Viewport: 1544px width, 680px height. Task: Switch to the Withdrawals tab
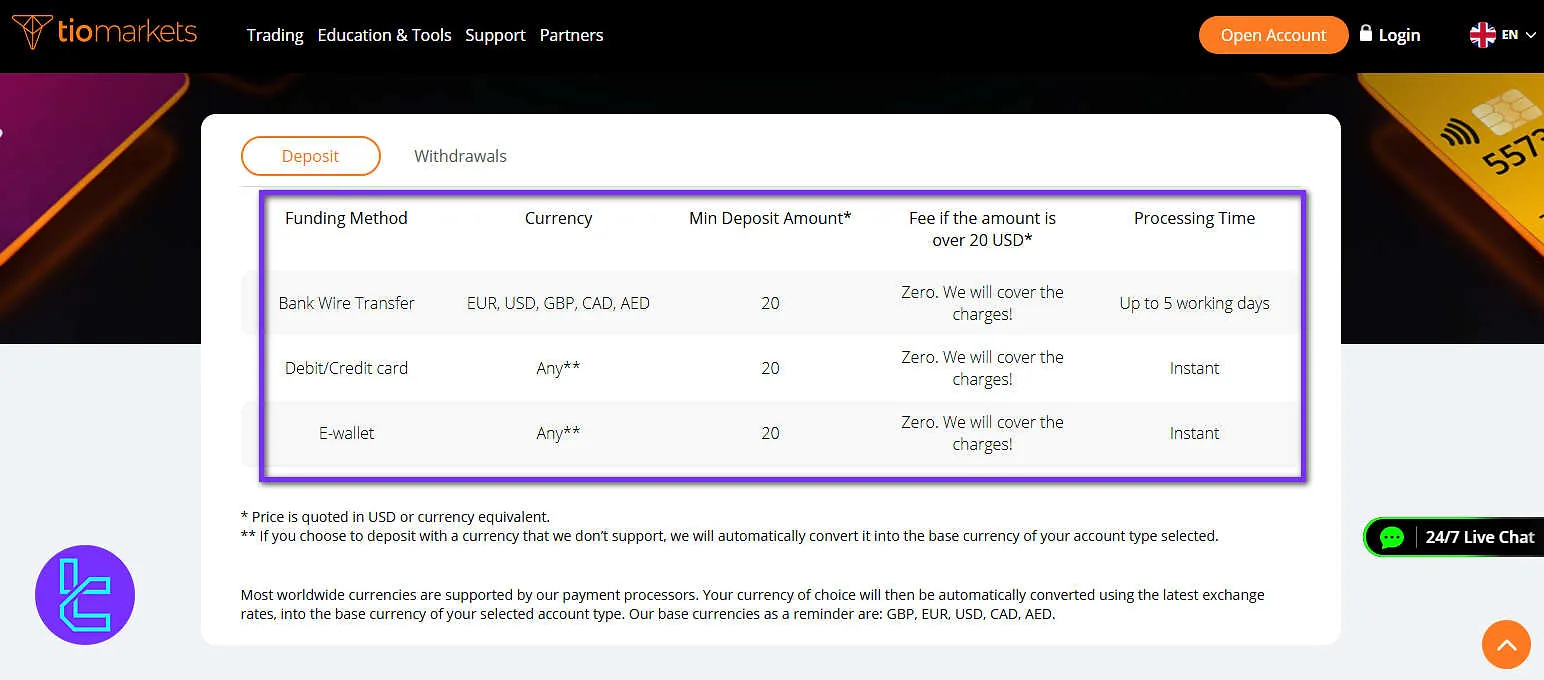point(459,156)
